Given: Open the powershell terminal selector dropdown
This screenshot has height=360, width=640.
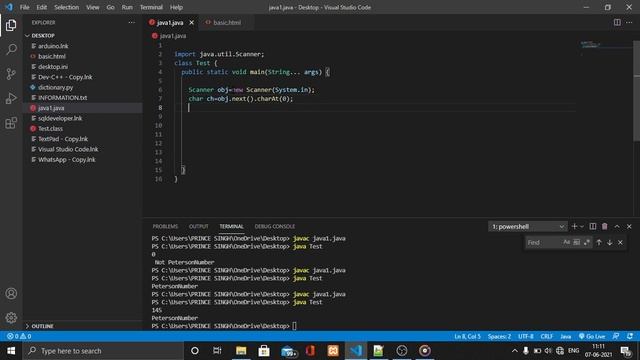Looking at the screenshot, I should (527, 227).
